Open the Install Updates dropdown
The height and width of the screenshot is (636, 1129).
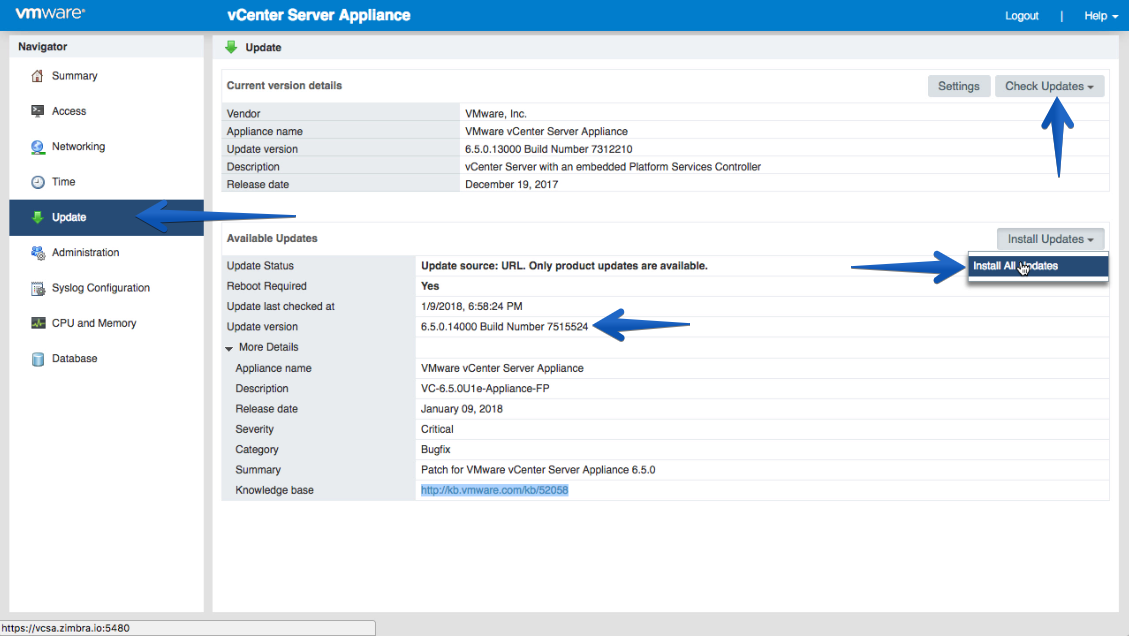[x=1051, y=238]
